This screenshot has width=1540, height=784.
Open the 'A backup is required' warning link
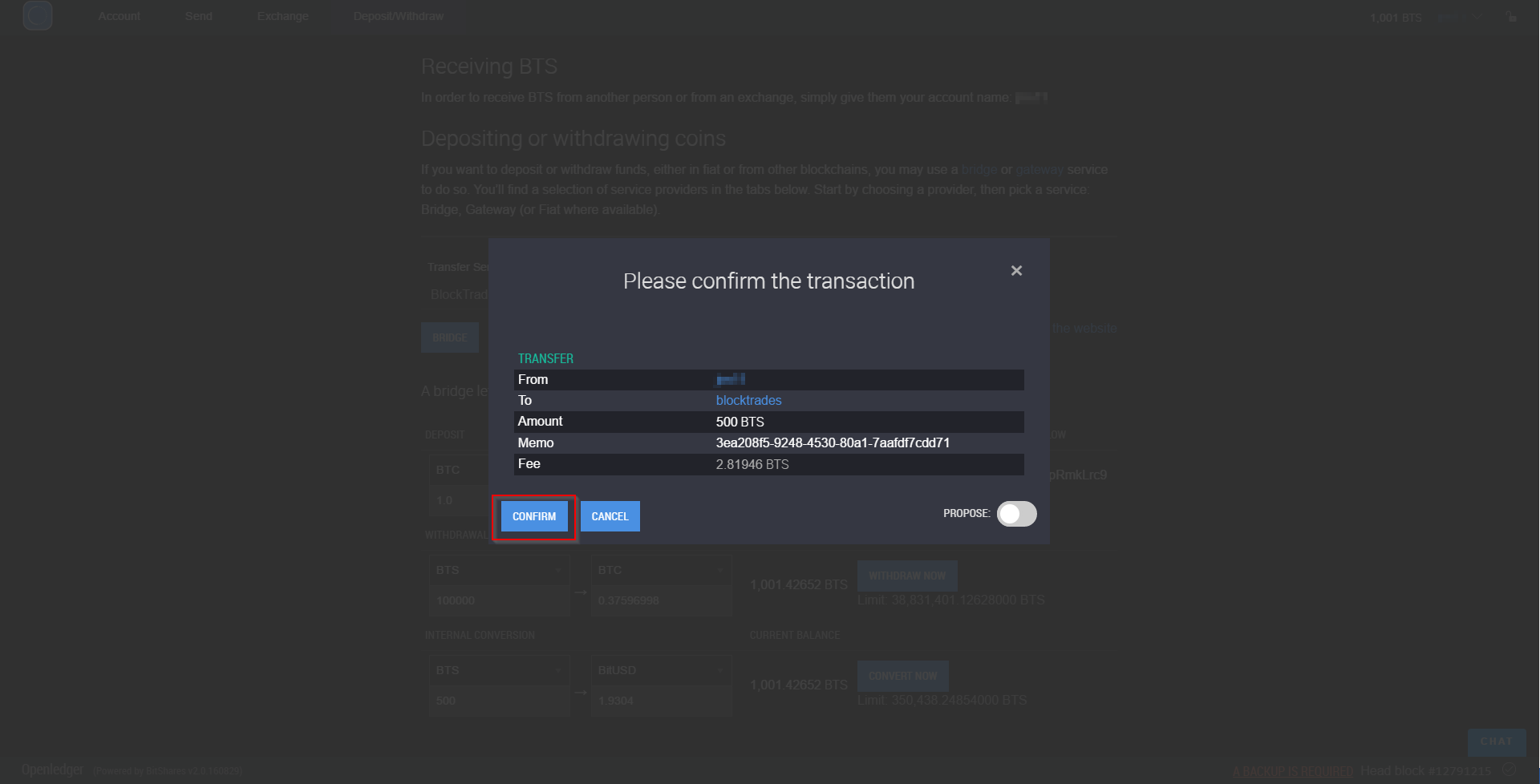pyautogui.click(x=1293, y=771)
